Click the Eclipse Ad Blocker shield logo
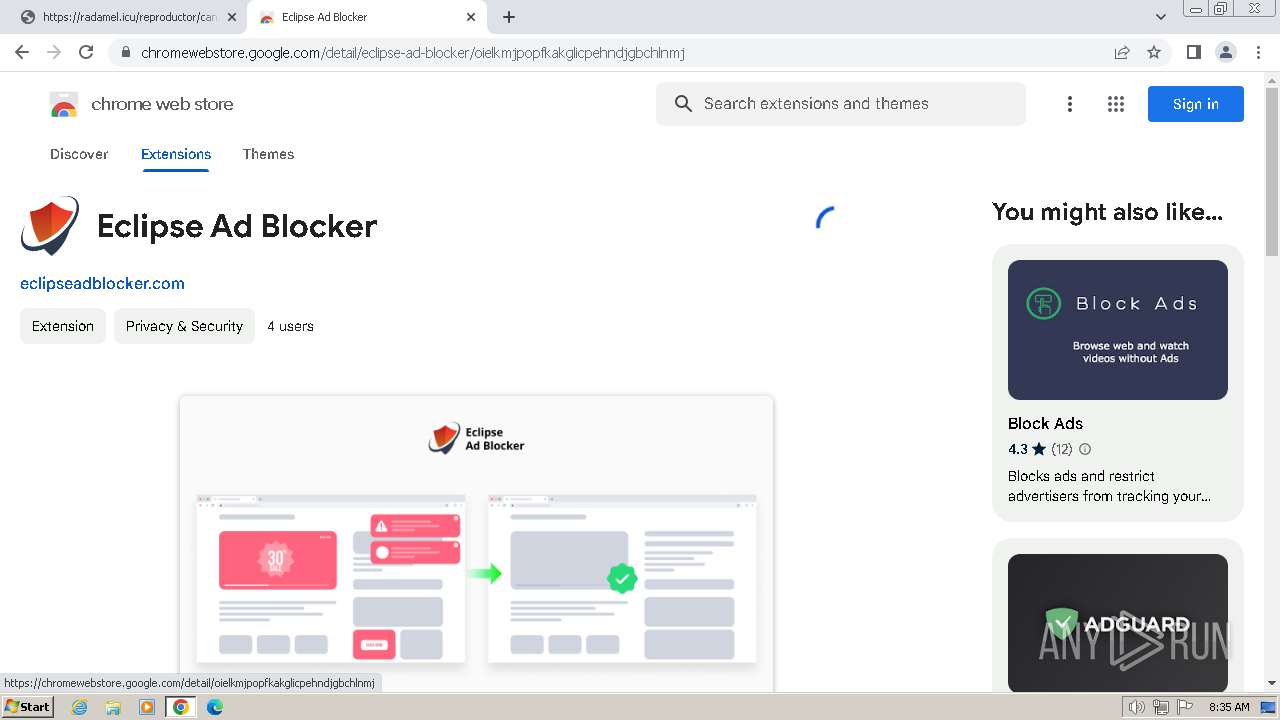The image size is (1280, 720). [x=49, y=225]
